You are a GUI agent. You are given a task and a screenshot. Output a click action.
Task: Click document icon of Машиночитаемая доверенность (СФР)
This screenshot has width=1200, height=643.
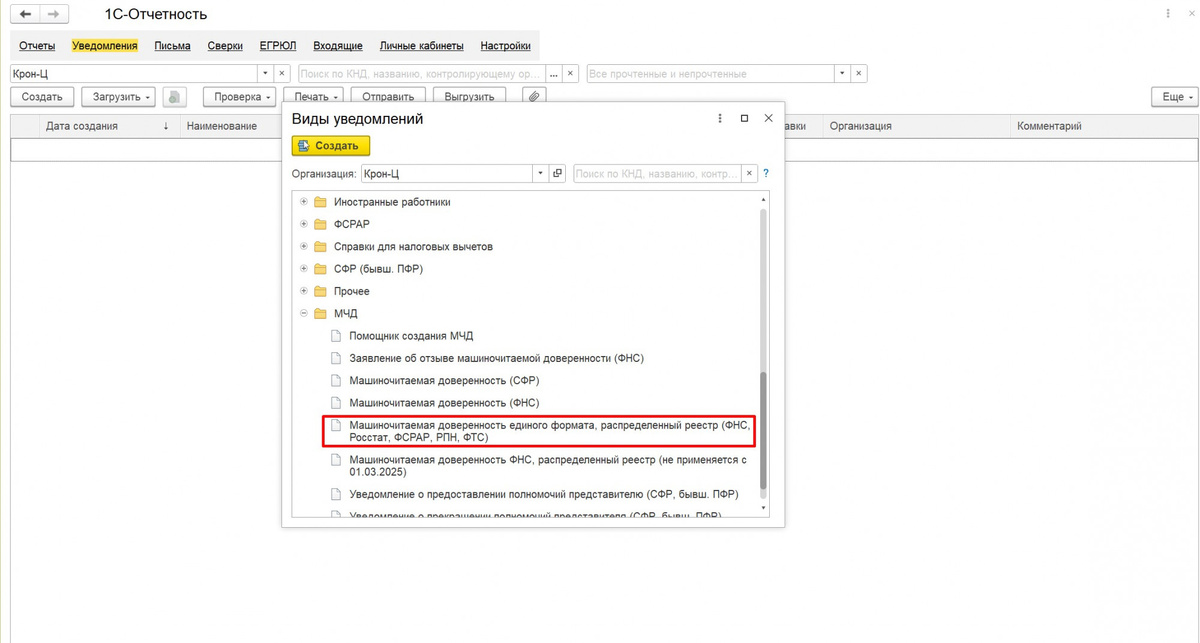336,381
